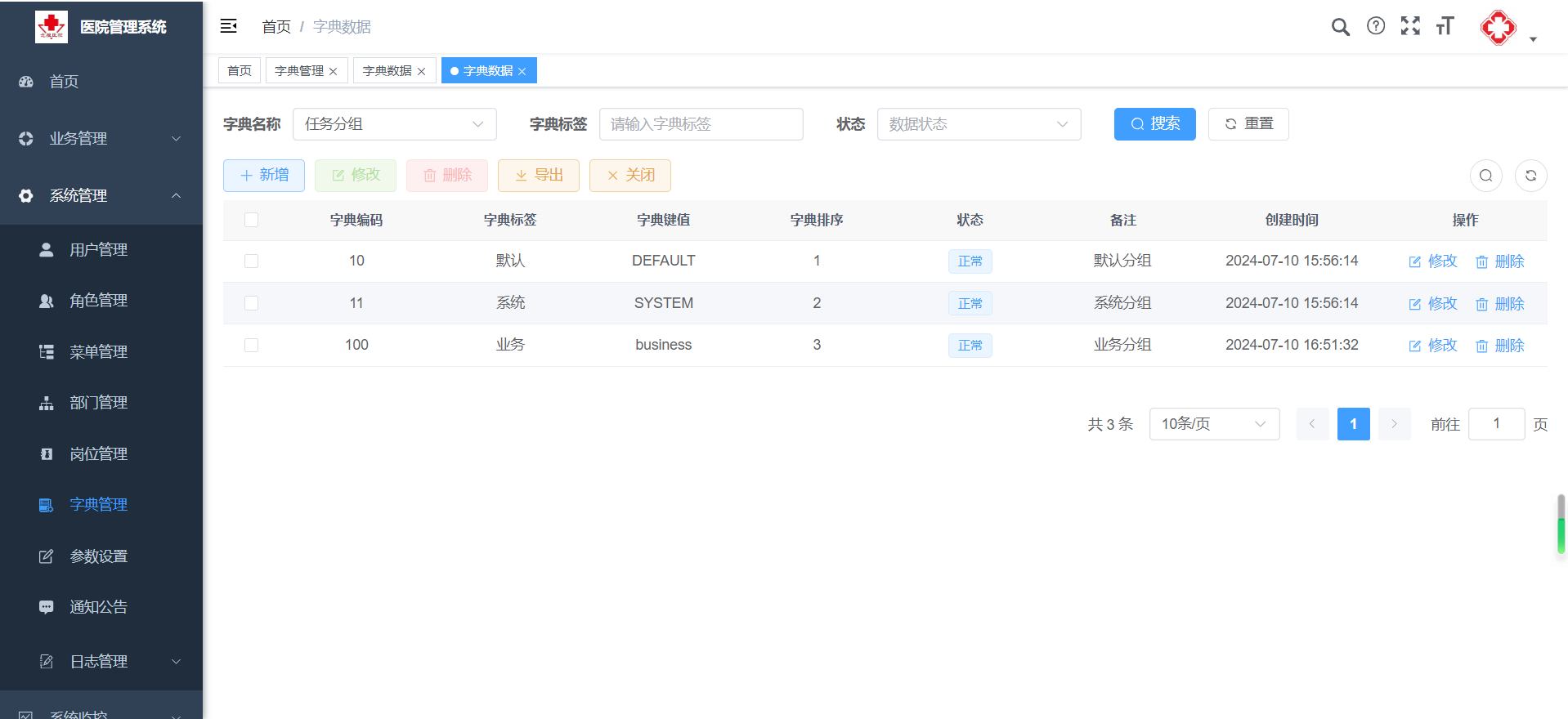
Task: Collapse the sidebar with hamburger icon
Action: coord(229,26)
